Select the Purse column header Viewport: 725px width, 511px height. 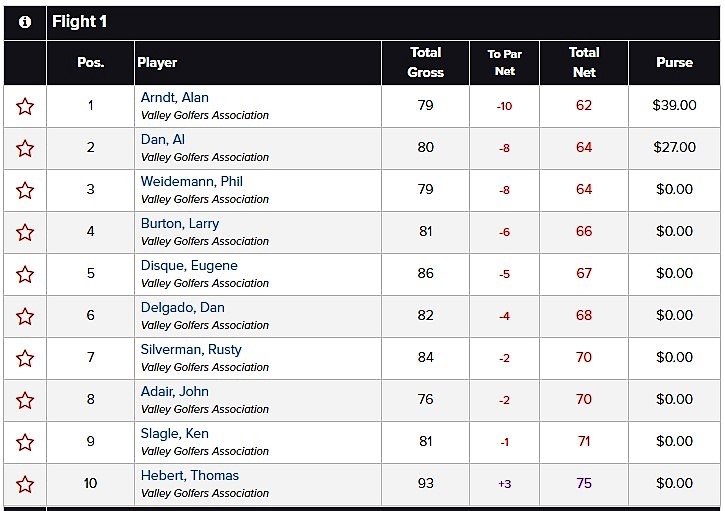click(x=674, y=62)
